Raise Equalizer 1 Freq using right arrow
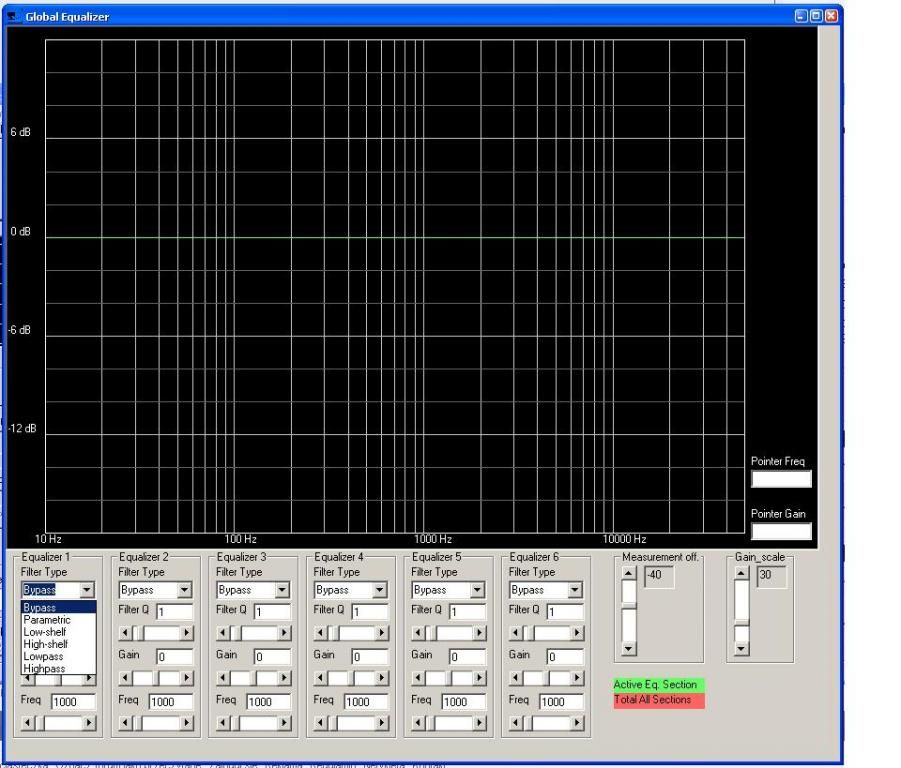 pyautogui.click(x=89, y=723)
